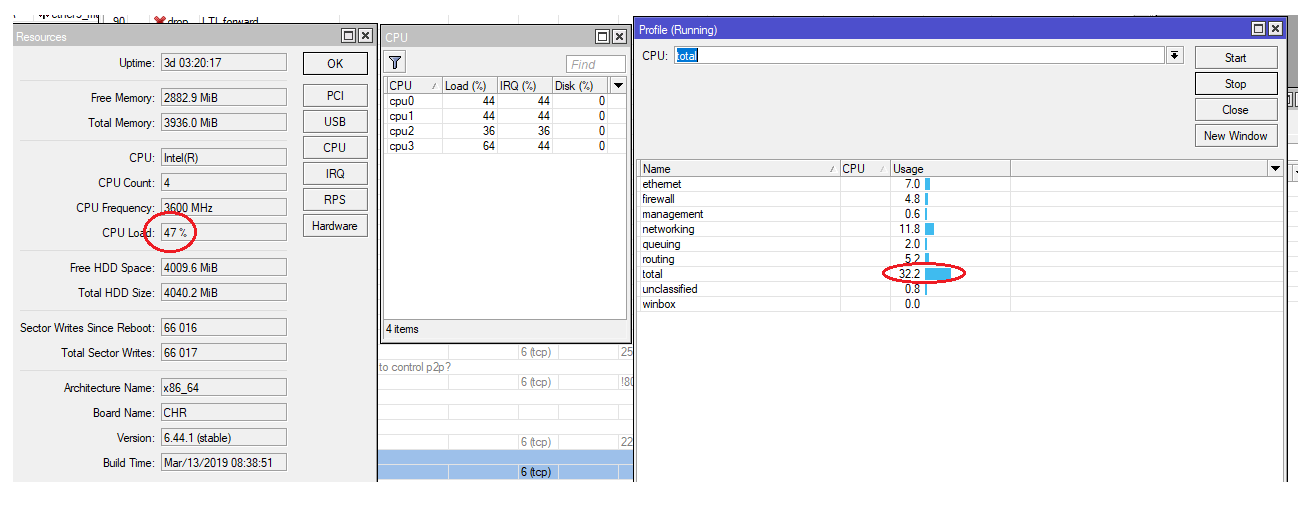Image resolution: width=1298 pixels, height=530 pixels.
Task: Select the routing row in Profile
Action: [961, 259]
